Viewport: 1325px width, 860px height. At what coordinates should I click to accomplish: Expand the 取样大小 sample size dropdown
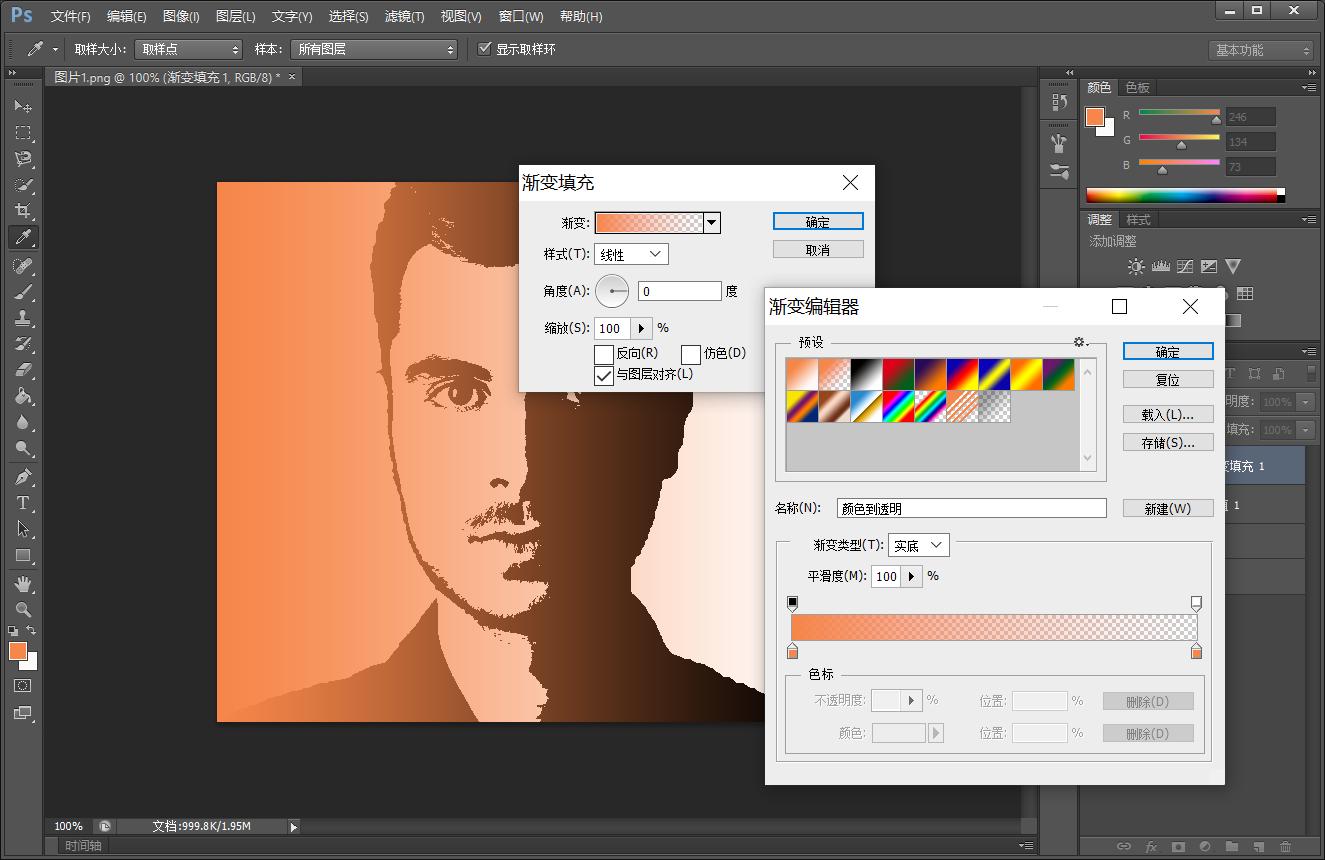(x=190, y=49)
